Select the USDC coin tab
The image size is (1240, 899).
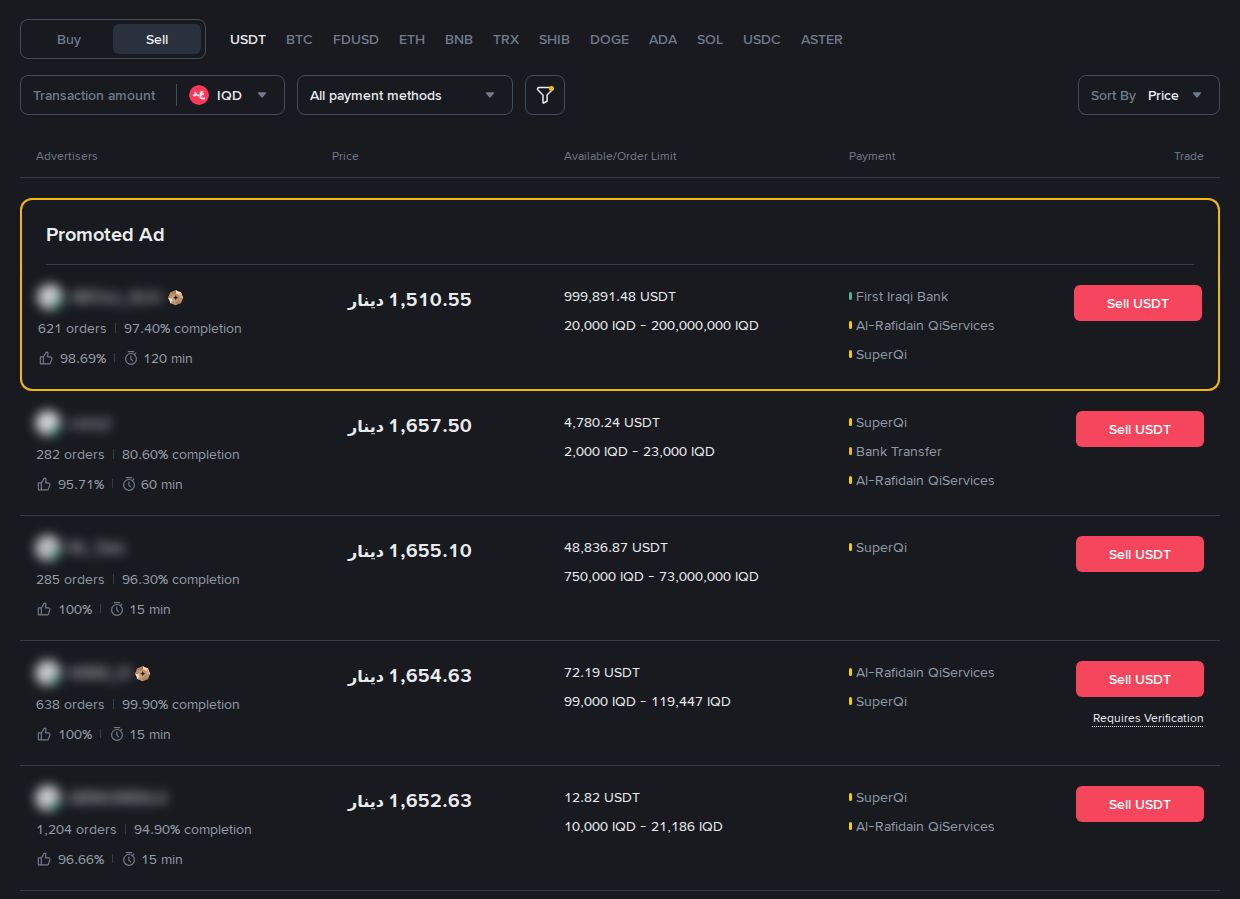click(762, 39)
